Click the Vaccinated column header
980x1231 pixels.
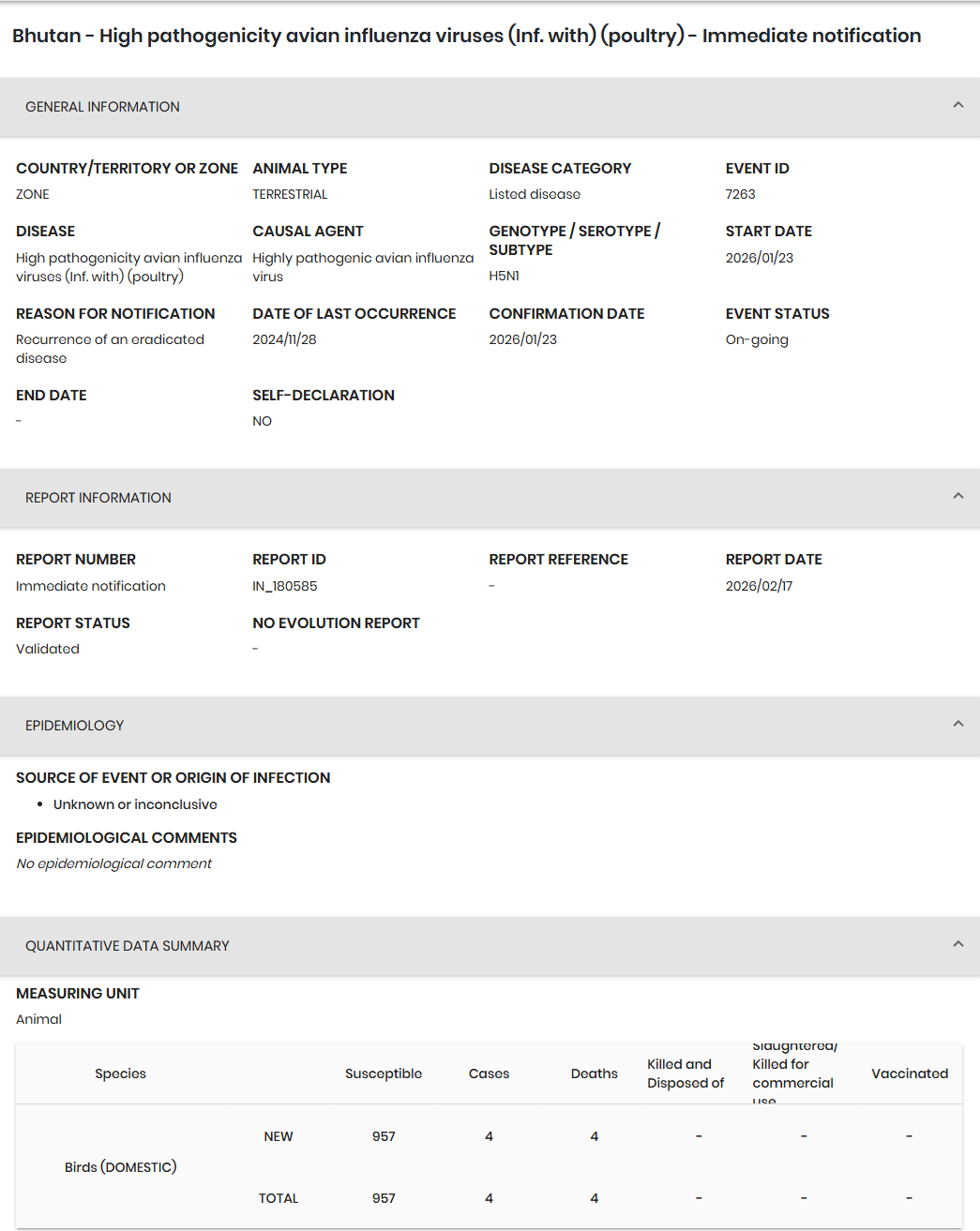coord(910,1073)
